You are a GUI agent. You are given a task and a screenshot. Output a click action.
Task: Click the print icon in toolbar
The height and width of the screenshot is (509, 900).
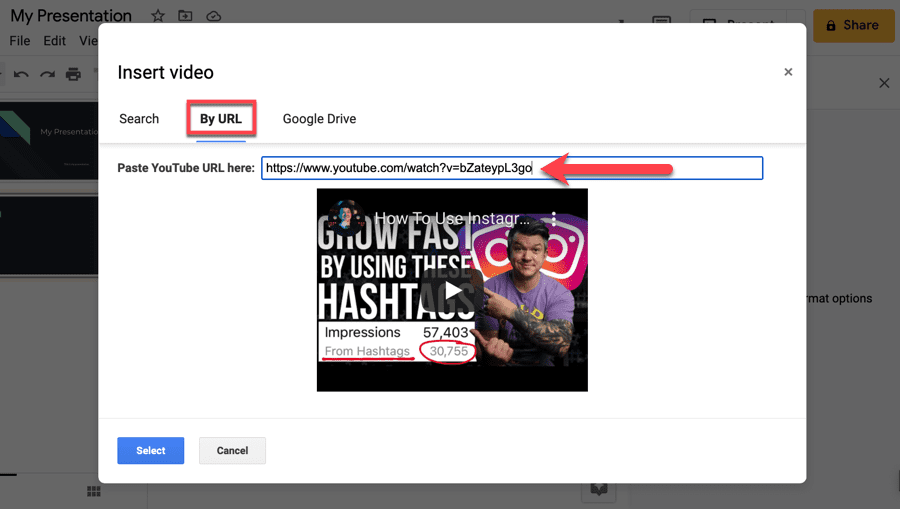point(73,74)
